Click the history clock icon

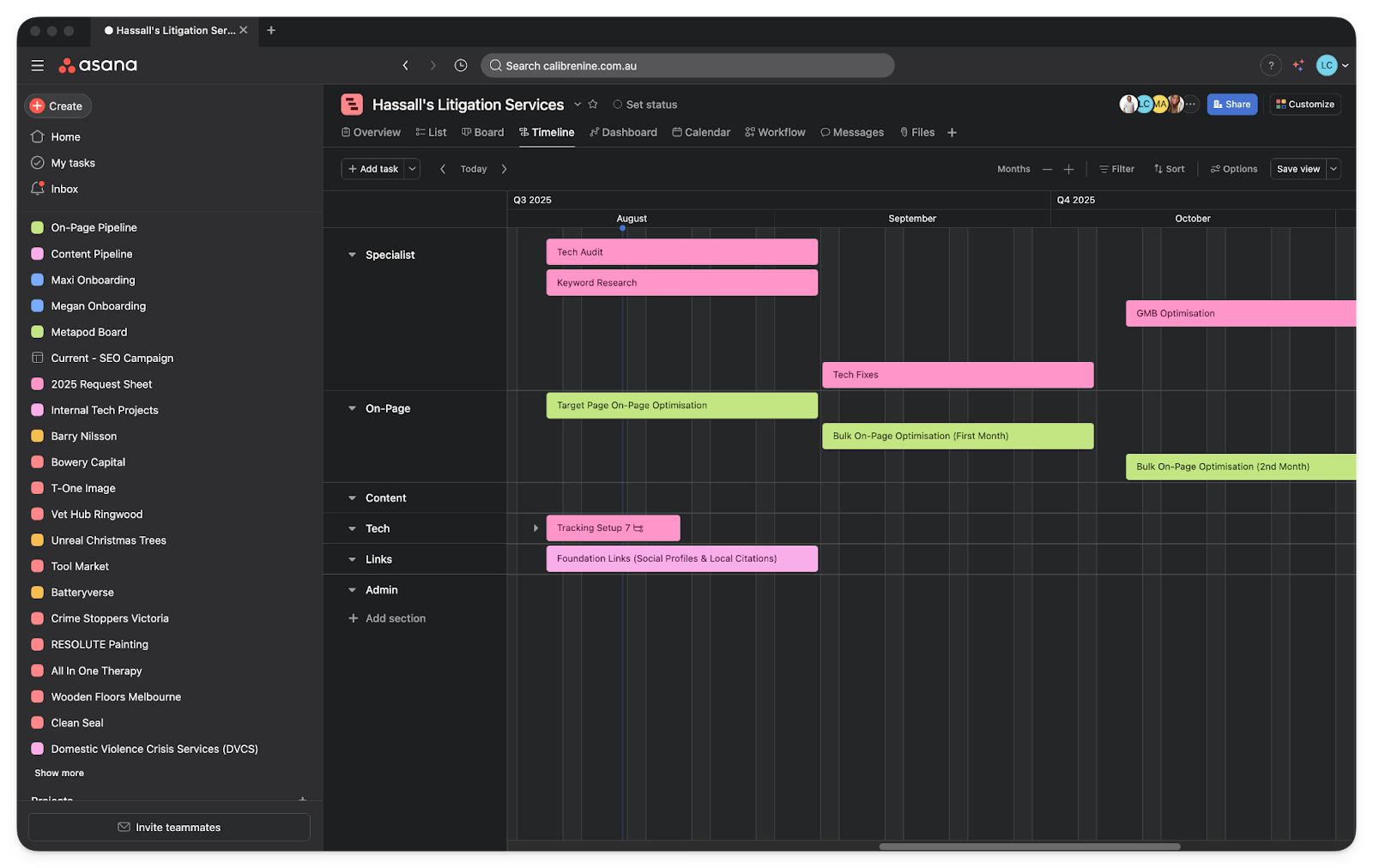pos(461,65)
